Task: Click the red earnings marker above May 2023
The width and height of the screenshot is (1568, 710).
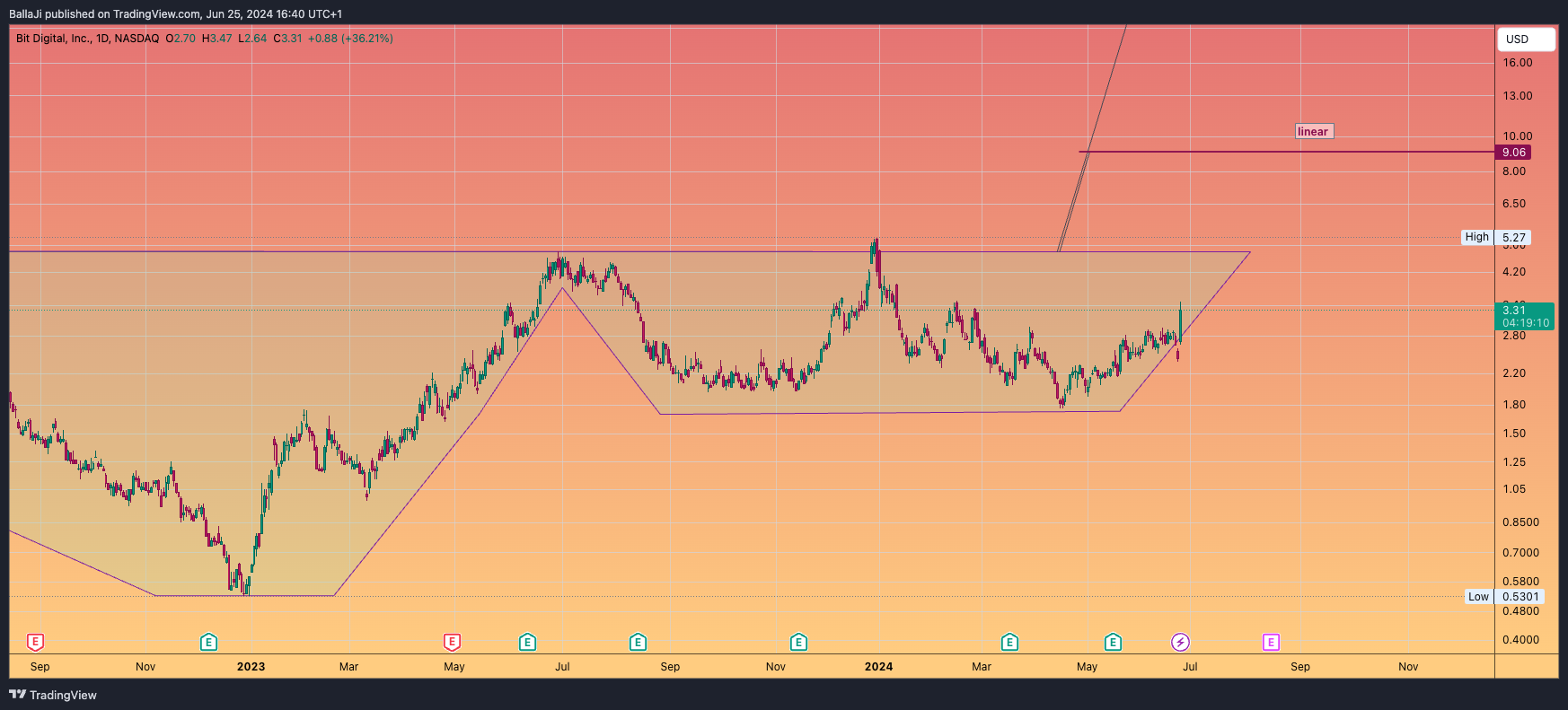Action: tap(452, 642)
